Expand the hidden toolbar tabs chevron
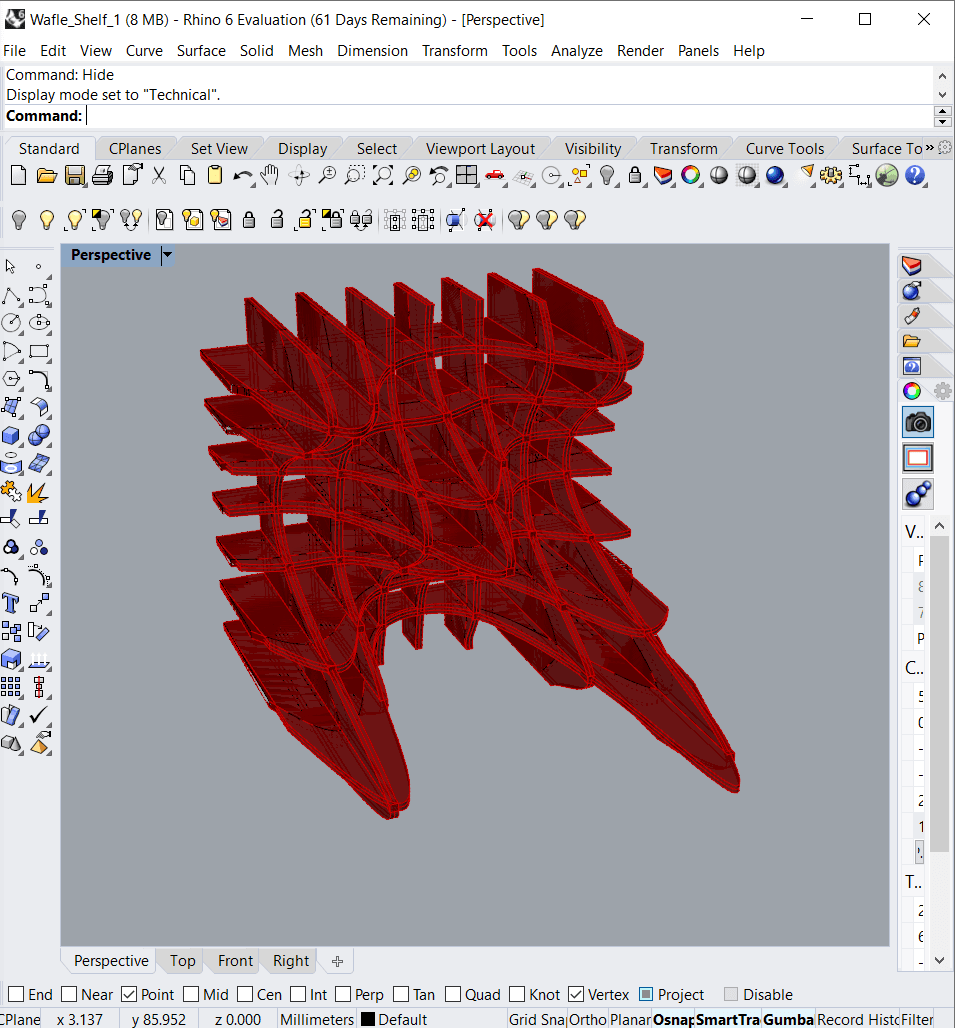955x1028 pixels. click(929, 148)
